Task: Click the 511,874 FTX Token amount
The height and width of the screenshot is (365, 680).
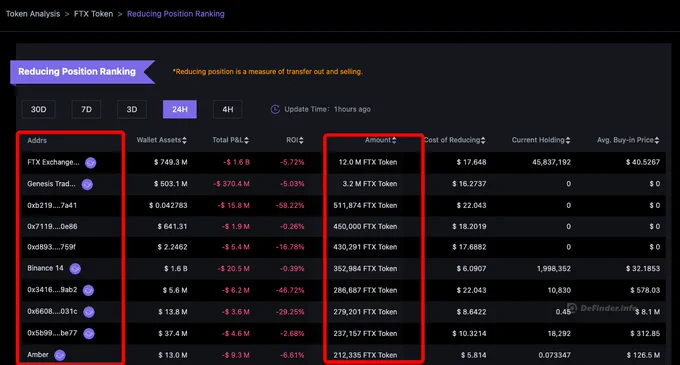Action: coord(365,205)
